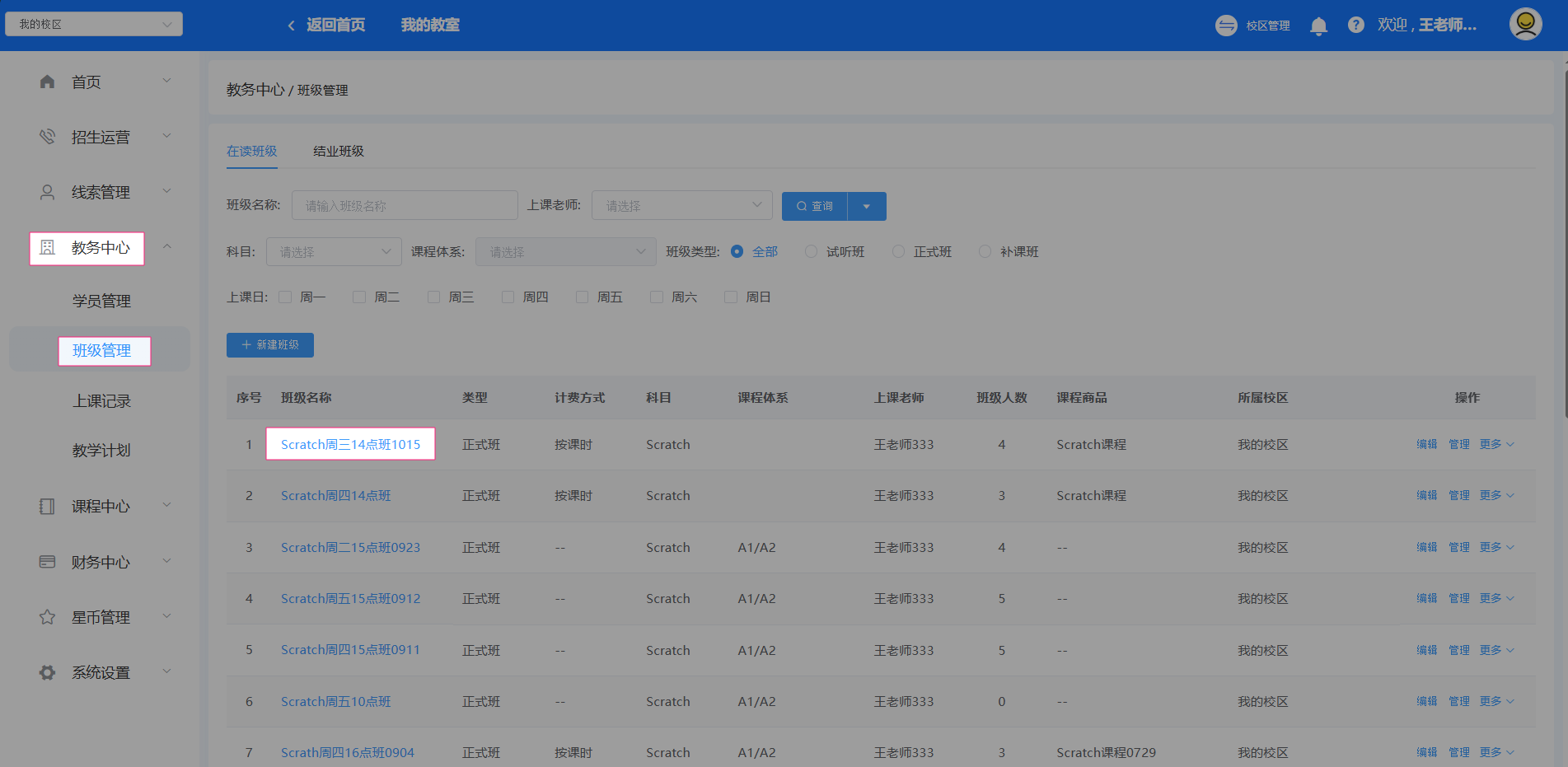Switch to the 结业班级 tab
The image size is (1568, 767).
pyautogui.click(x=338, y=152)
